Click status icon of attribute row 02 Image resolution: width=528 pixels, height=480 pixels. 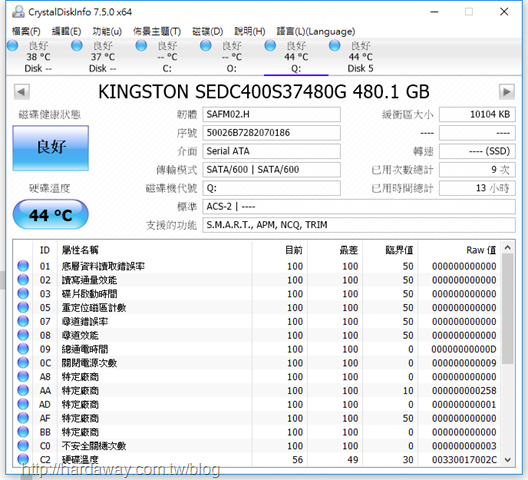23,280
